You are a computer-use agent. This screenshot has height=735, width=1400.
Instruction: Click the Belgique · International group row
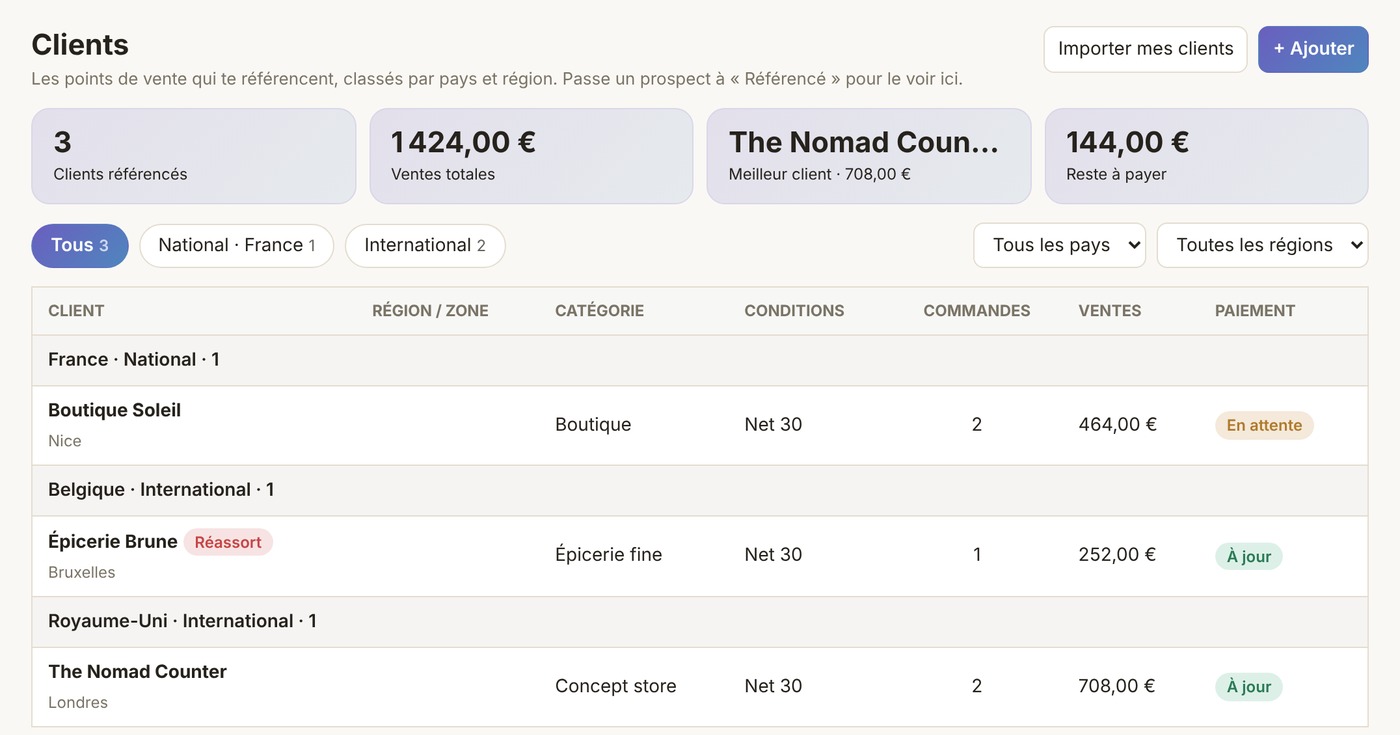700,490
